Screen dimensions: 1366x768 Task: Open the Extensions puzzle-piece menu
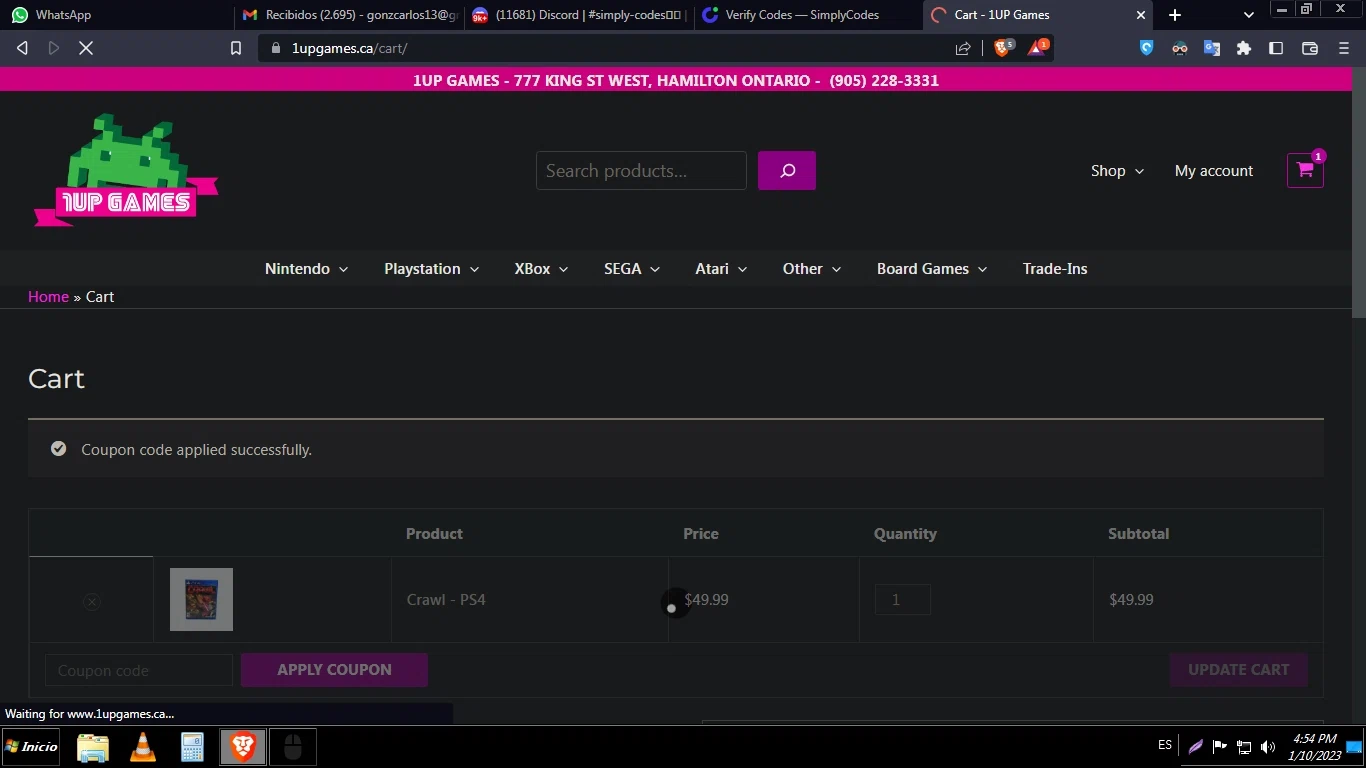click(x=1244, y=48)
